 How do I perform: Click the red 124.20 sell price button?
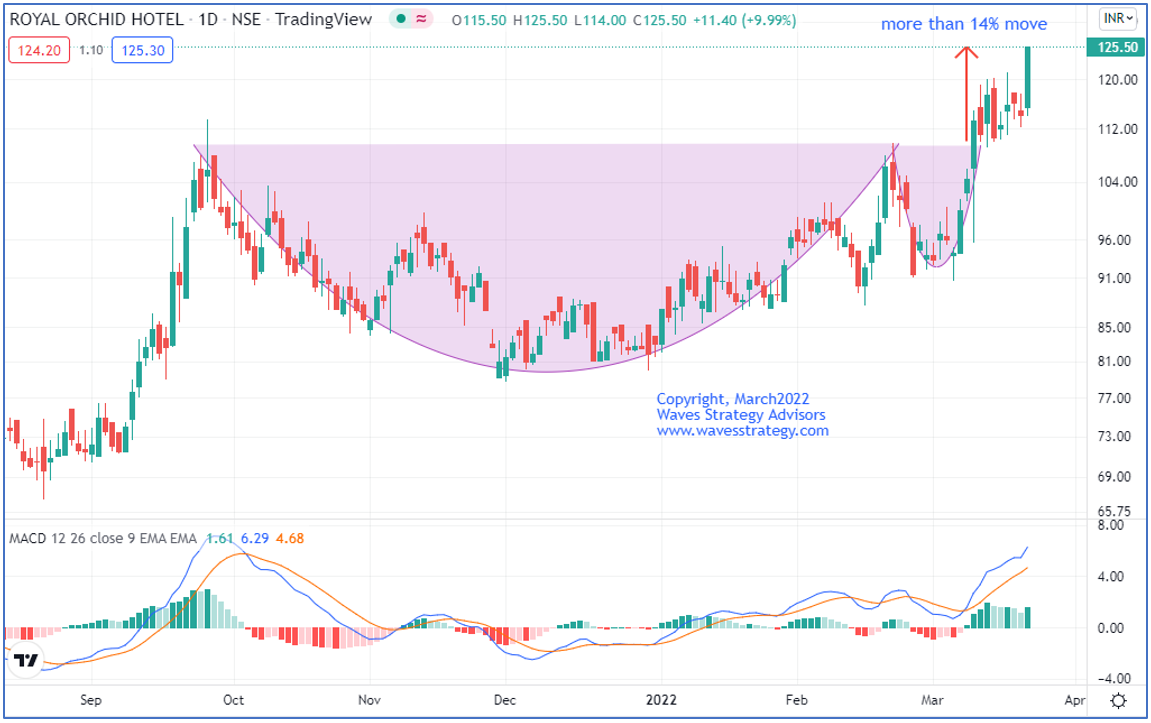coord(39,51)
